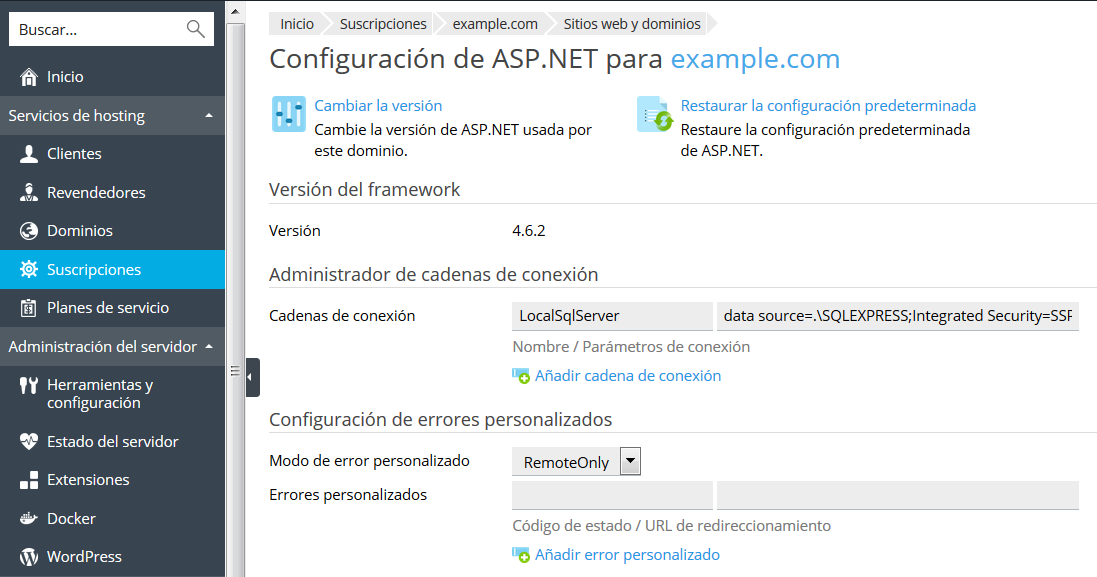The width and height of the screenshot is (1097, 577).
Task: Open the Modo de error personalizado dropdown
Action: (630, 461)
